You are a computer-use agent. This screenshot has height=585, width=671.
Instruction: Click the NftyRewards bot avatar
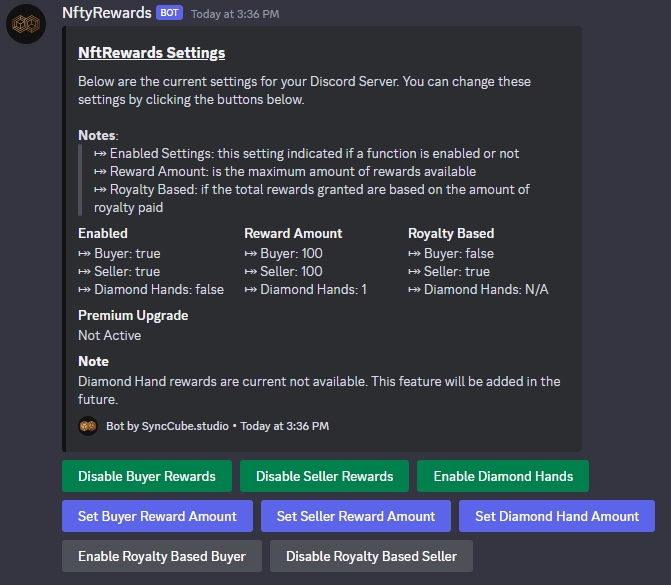point(26,24)
